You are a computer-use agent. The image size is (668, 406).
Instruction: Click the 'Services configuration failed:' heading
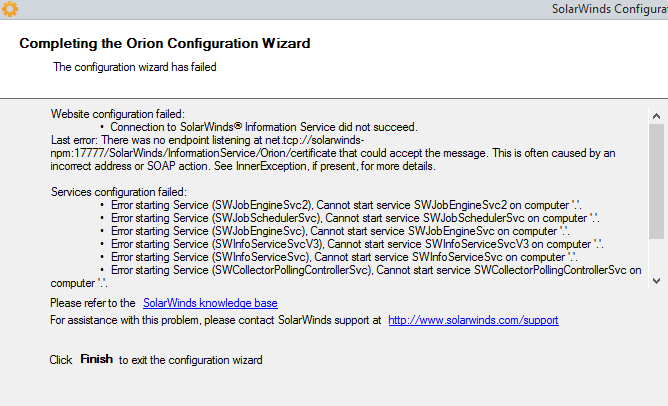coord(118,192)
